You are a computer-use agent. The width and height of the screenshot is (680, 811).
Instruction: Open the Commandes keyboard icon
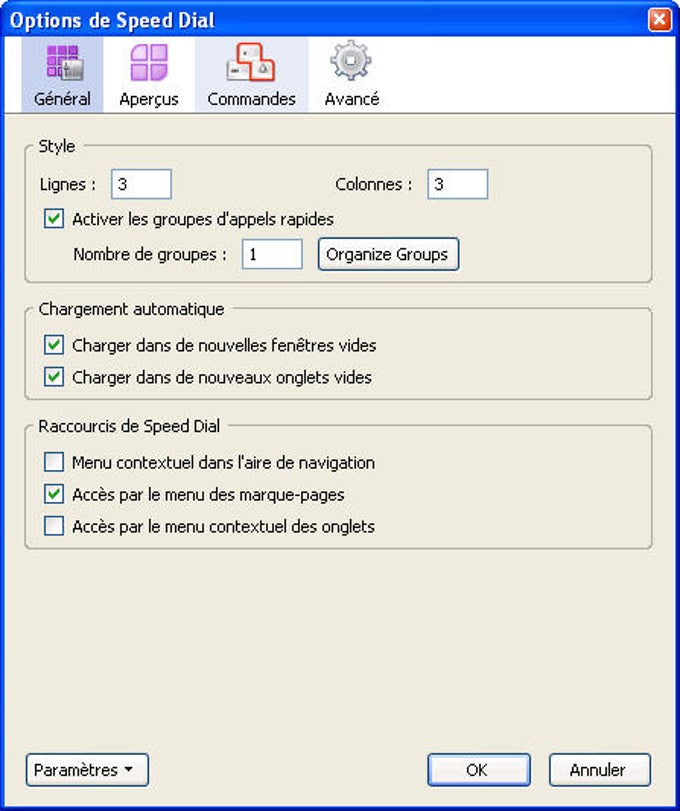pos(251,62)
